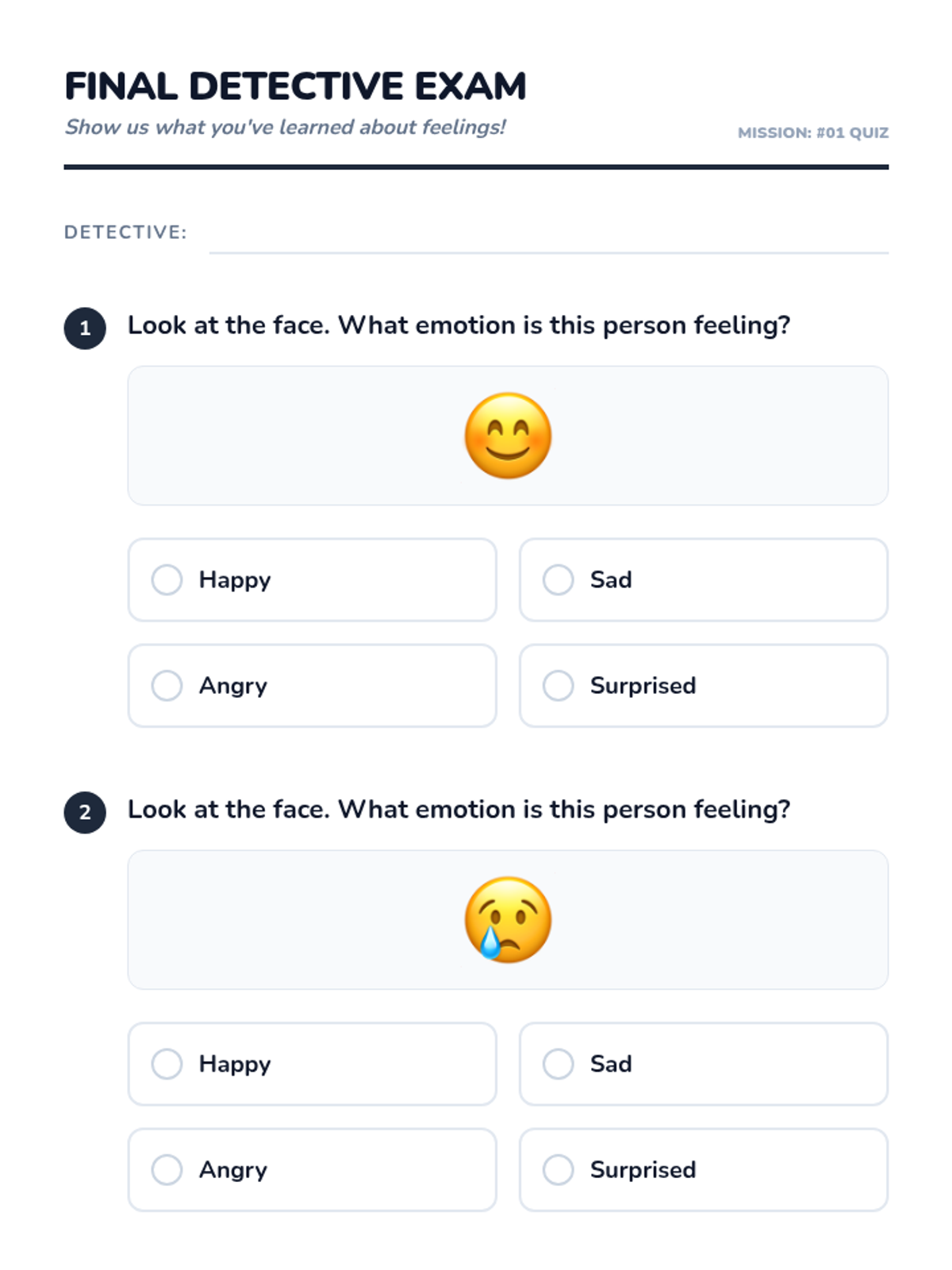Pick Angry for question 2
The height and width of the screenshot is (1270, 952).
pos(167,1170)
